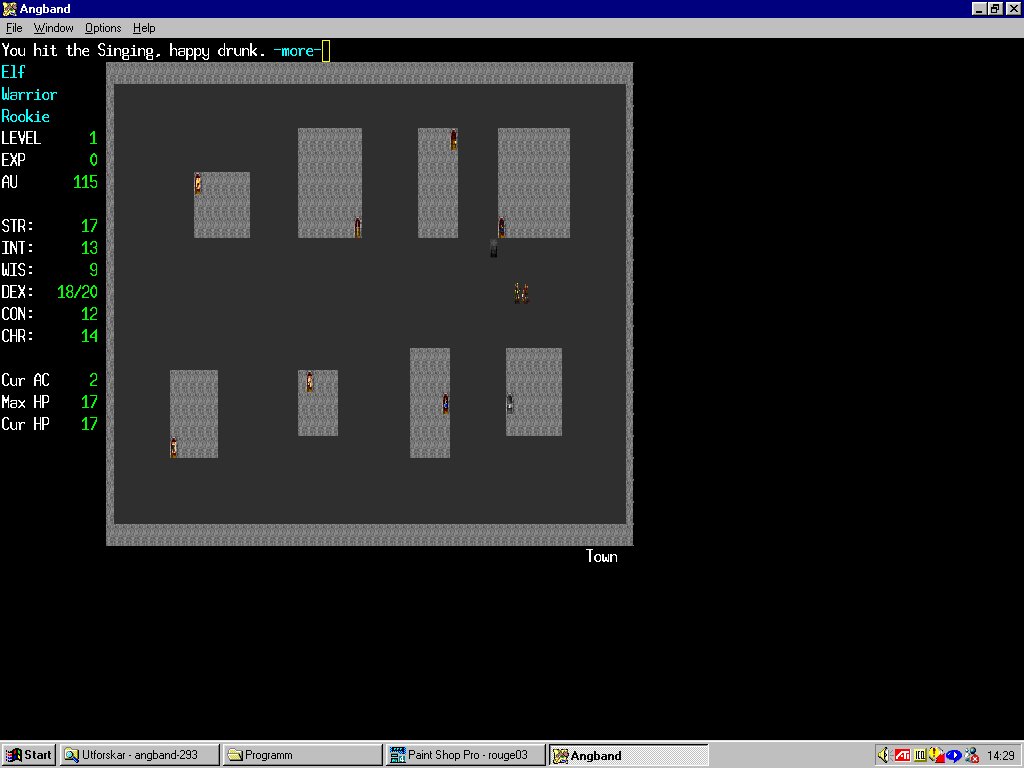Open the Options menu
The height and width of the screenshot is (768, 1024).
coord(103,28)
